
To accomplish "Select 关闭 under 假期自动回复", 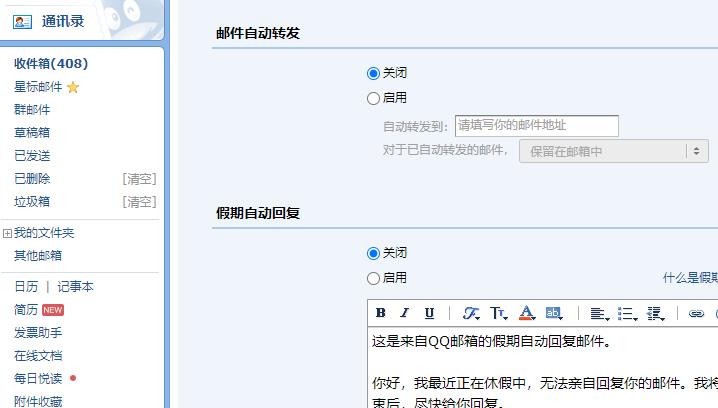I will [373, 253].
